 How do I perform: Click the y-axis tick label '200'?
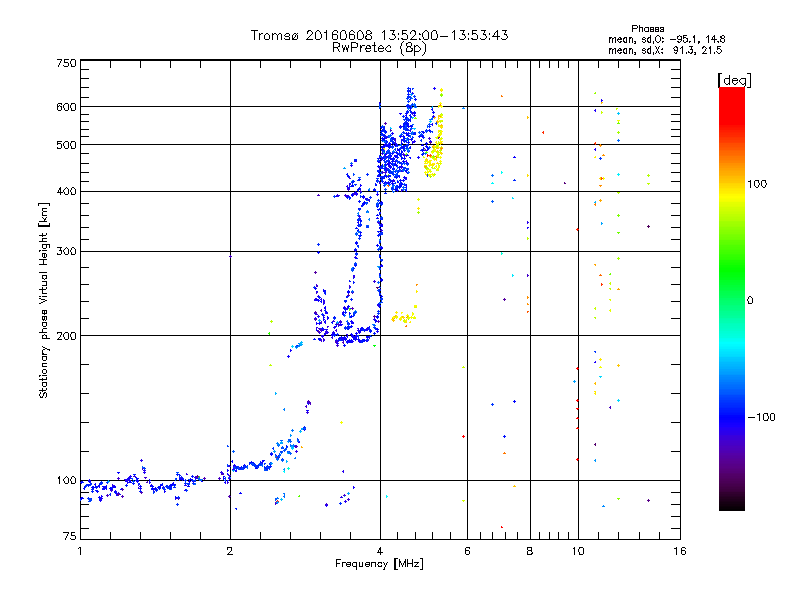66,336
